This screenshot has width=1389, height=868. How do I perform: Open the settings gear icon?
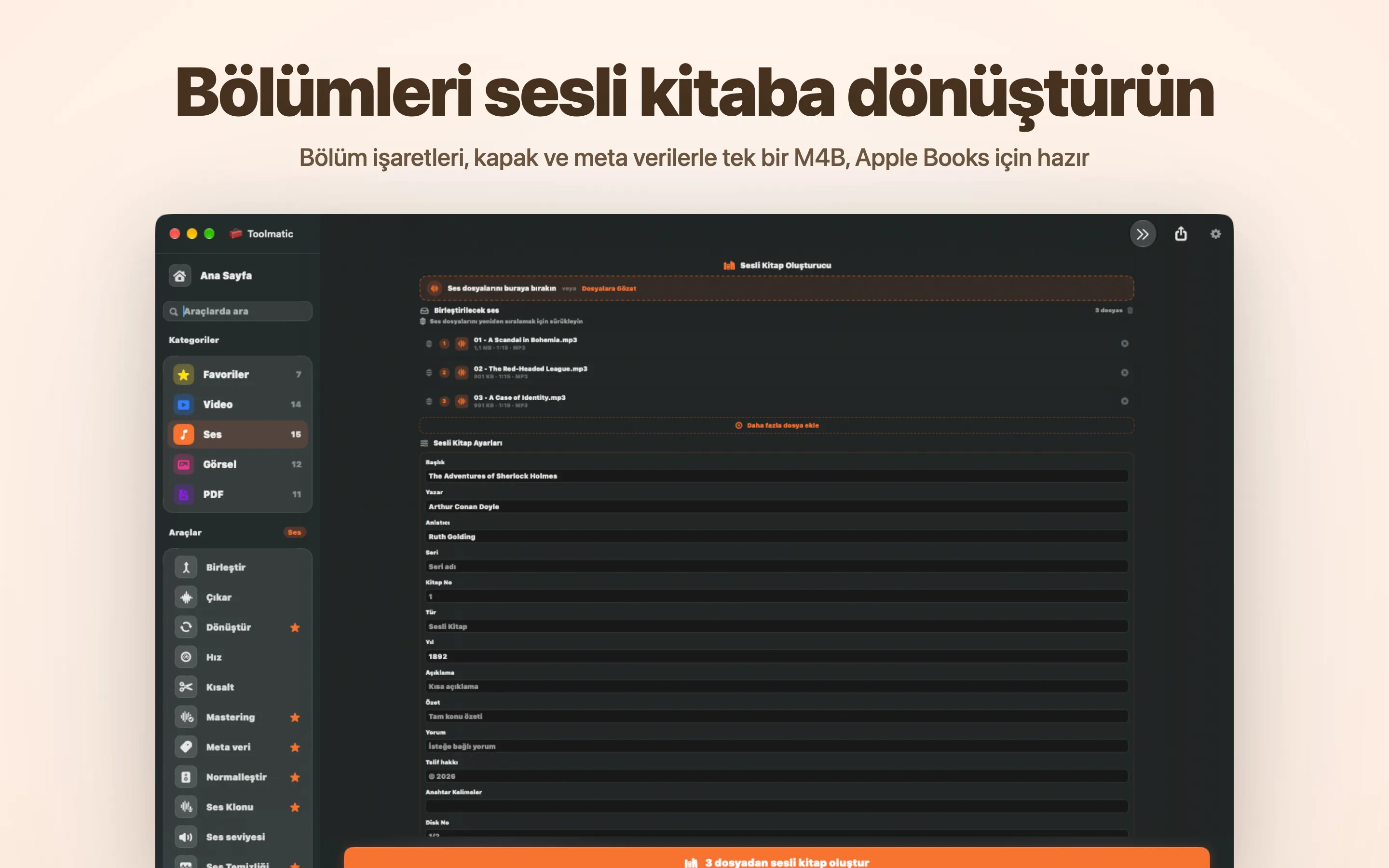pos(1215,234)
